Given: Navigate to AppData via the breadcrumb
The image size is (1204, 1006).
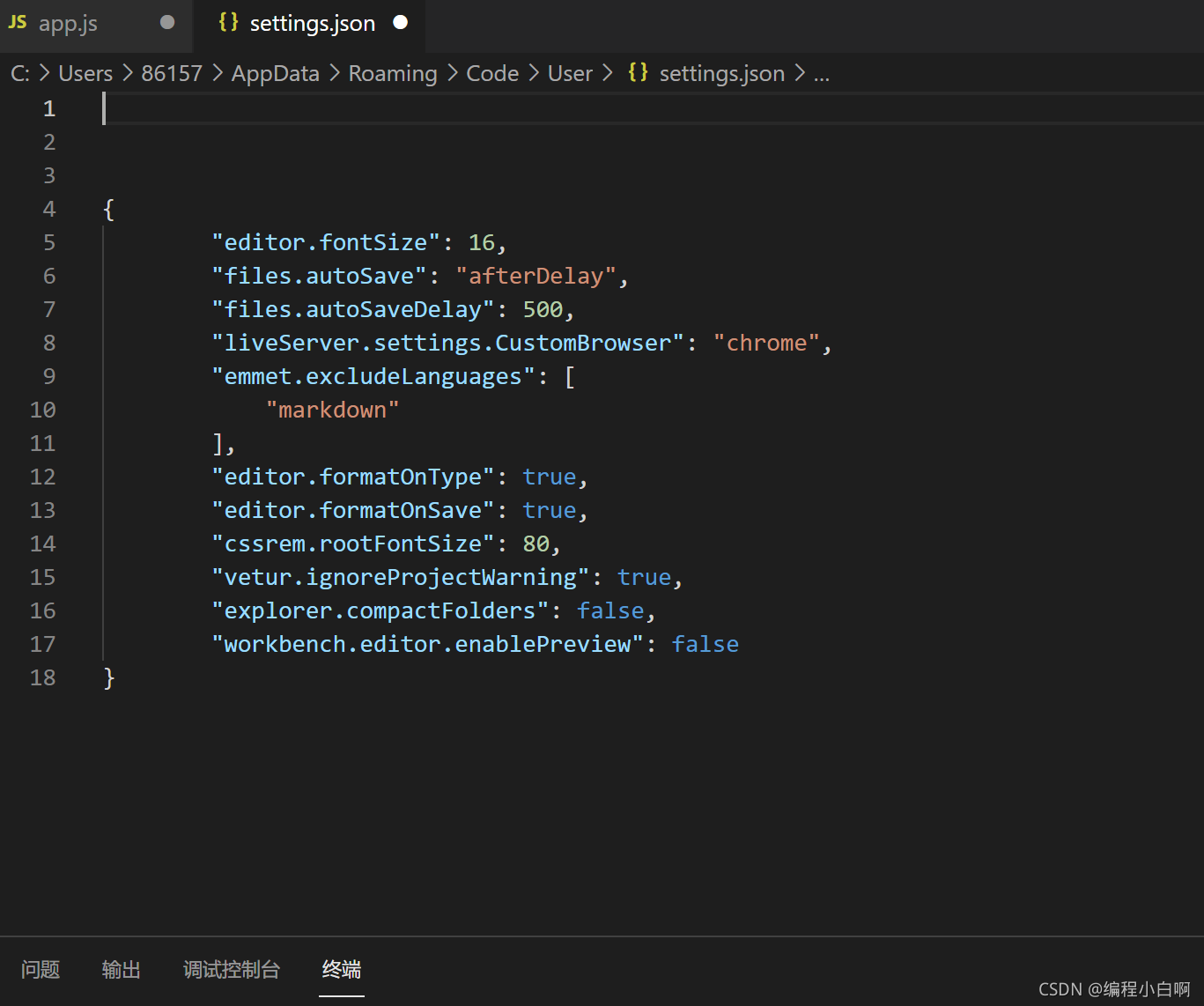Looking at the screenshot, I should 274,73.
